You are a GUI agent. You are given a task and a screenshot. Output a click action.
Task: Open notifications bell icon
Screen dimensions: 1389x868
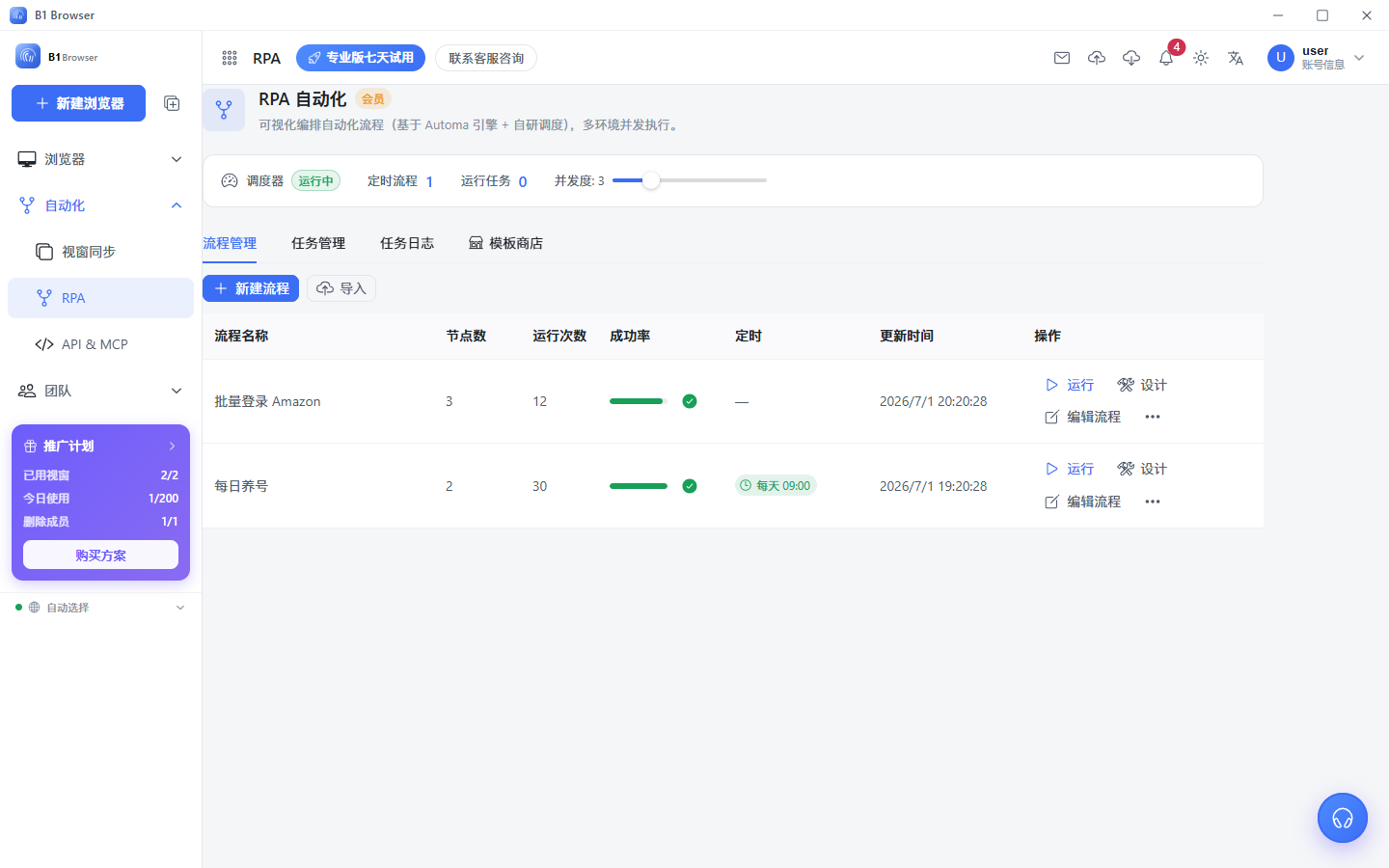(x=1166, y=58)
